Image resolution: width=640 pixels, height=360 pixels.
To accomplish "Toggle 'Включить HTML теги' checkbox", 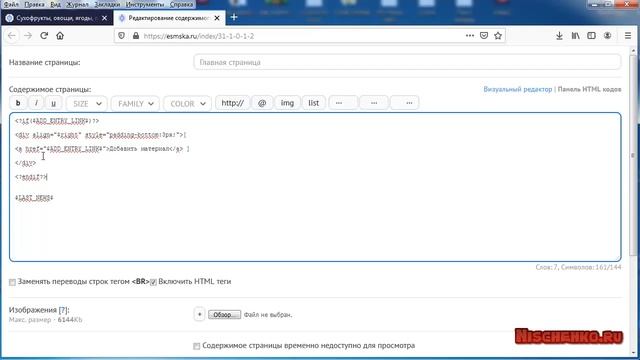I will pos(153,282).
